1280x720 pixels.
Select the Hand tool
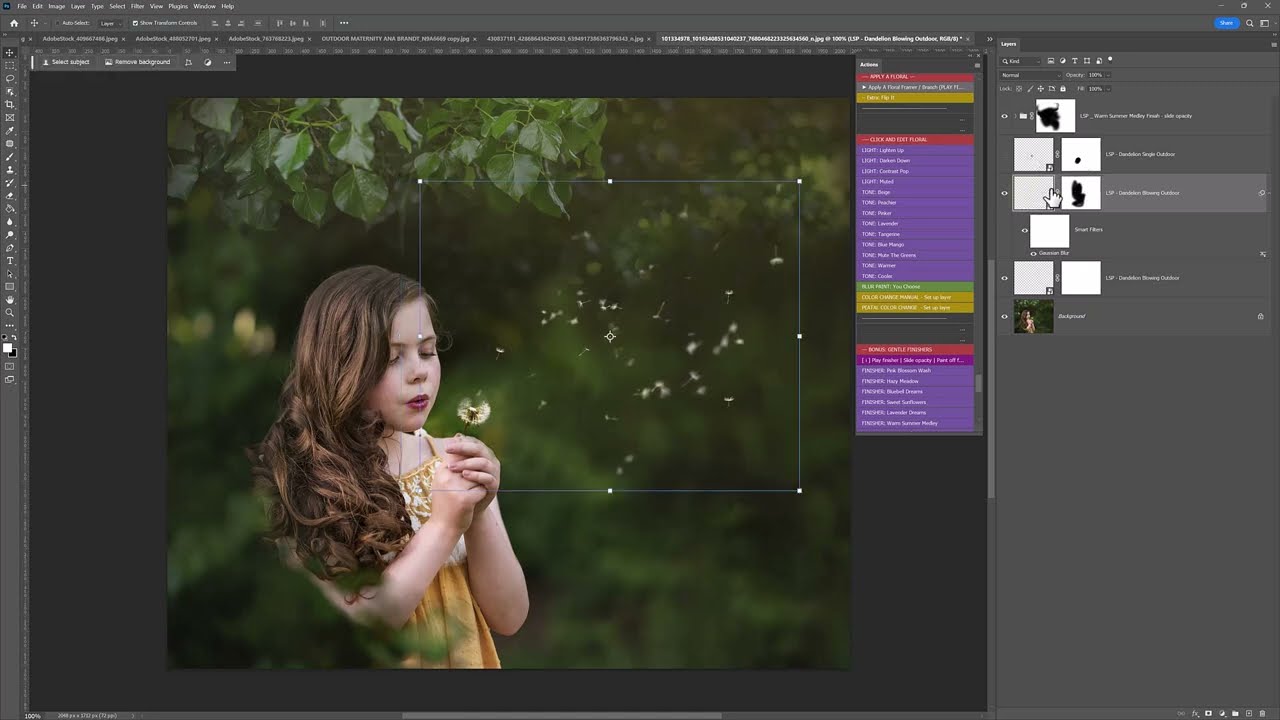pyautogui.click(x=10, y=300)
